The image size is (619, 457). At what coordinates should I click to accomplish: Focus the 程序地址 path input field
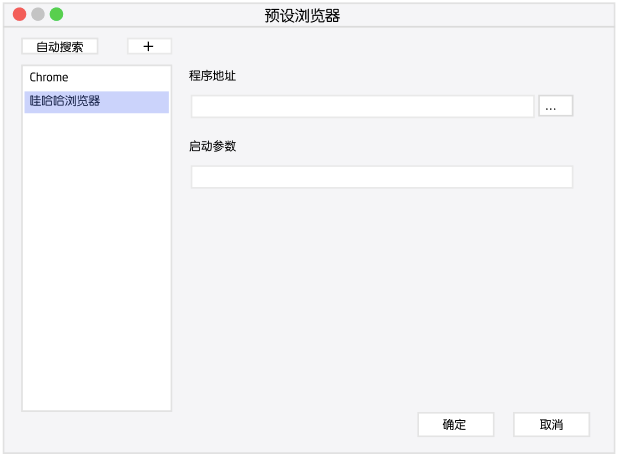(362, 106)
